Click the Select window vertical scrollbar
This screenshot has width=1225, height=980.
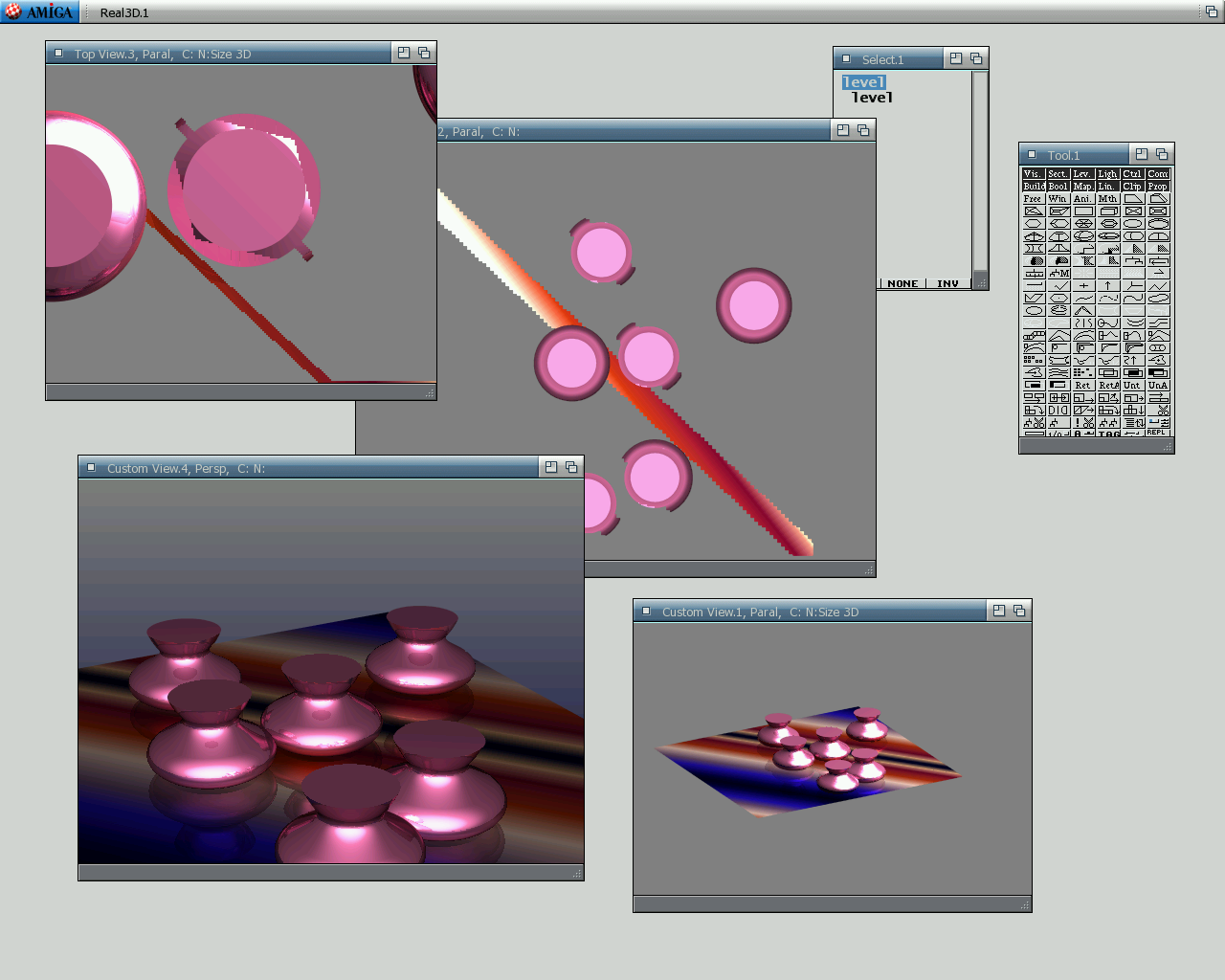980,172
